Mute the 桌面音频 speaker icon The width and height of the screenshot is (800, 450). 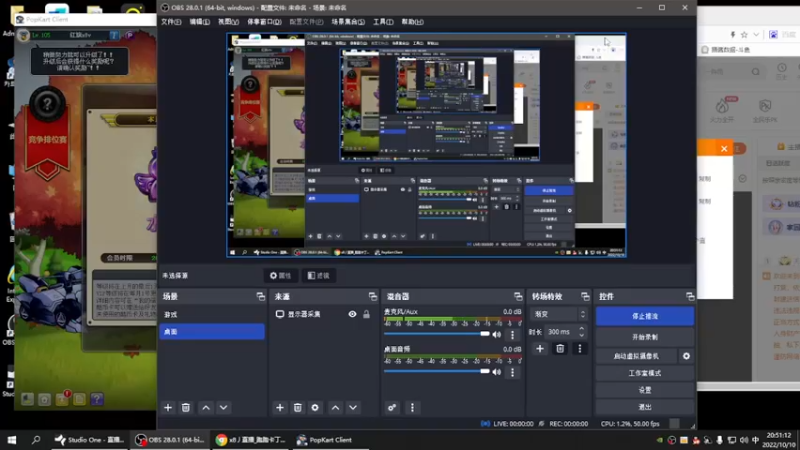pos(497,372)
